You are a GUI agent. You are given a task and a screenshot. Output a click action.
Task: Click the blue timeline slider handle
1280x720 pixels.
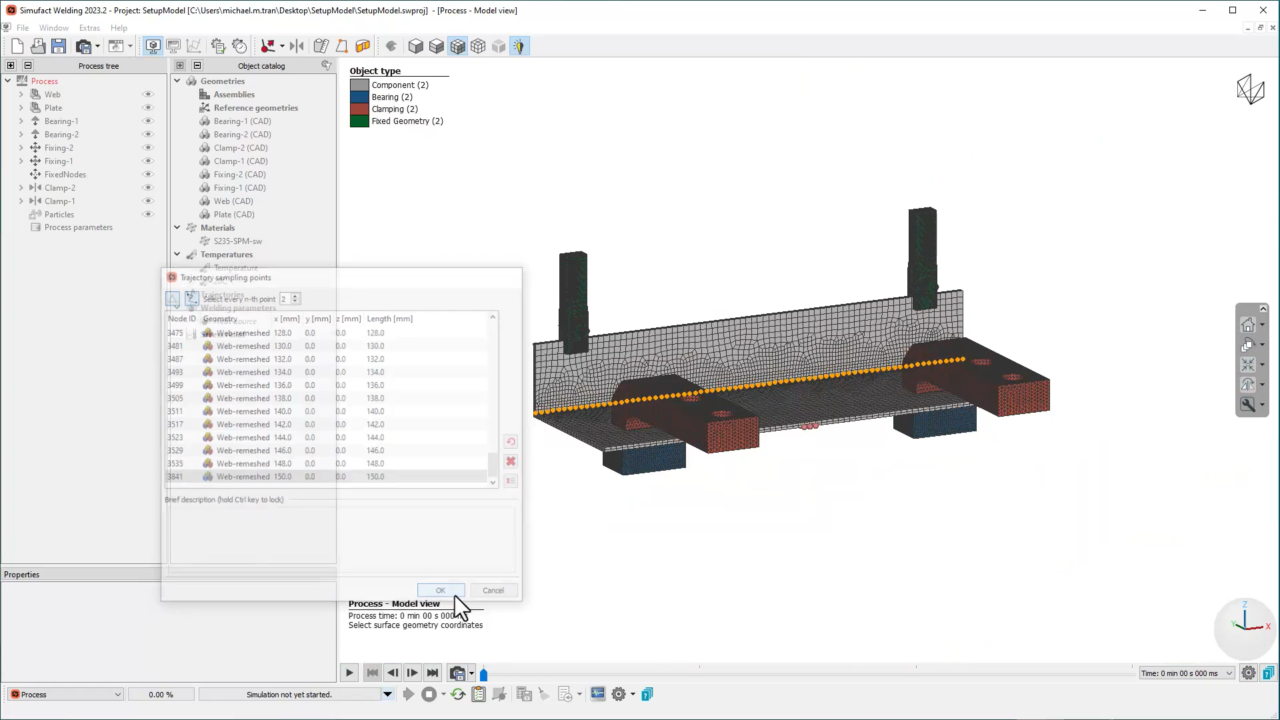click(483, 674)
